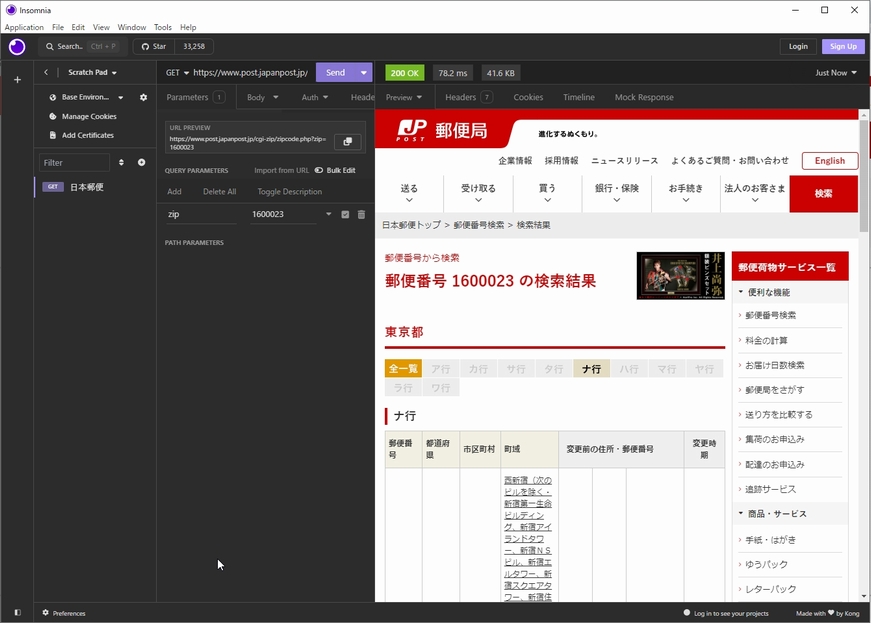Viewport: 871px width, 623px height.
Task: Click Import from URL
Action: 281,170
